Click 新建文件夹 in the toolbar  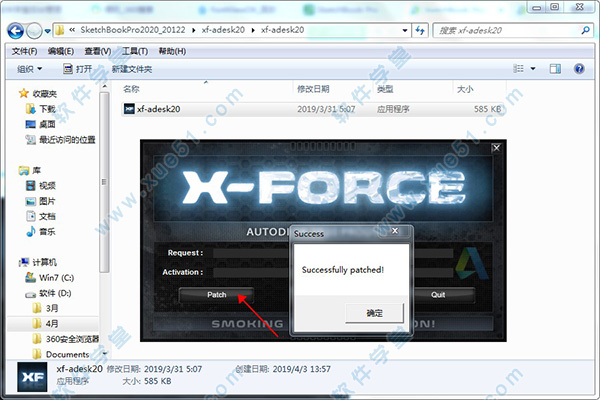pyautogui.click(x=132, y=69)
